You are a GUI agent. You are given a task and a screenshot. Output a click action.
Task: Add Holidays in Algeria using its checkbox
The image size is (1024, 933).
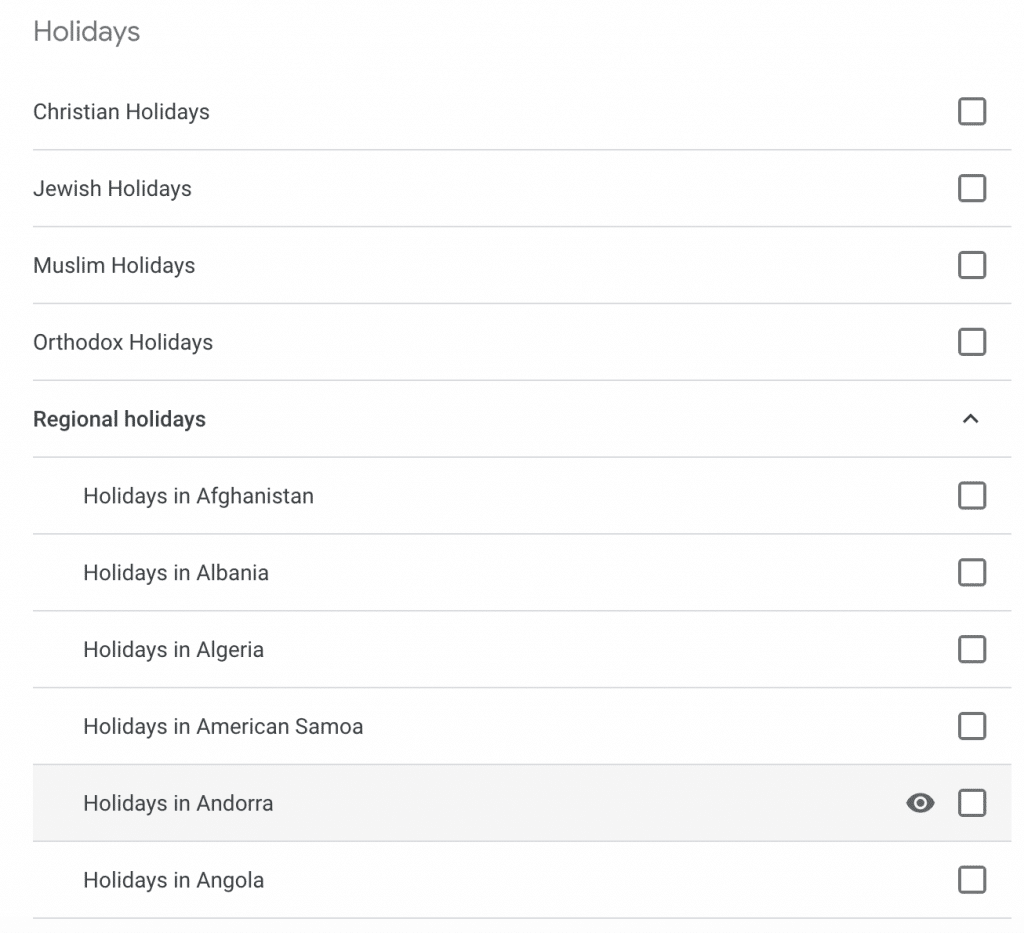(972, 650)
